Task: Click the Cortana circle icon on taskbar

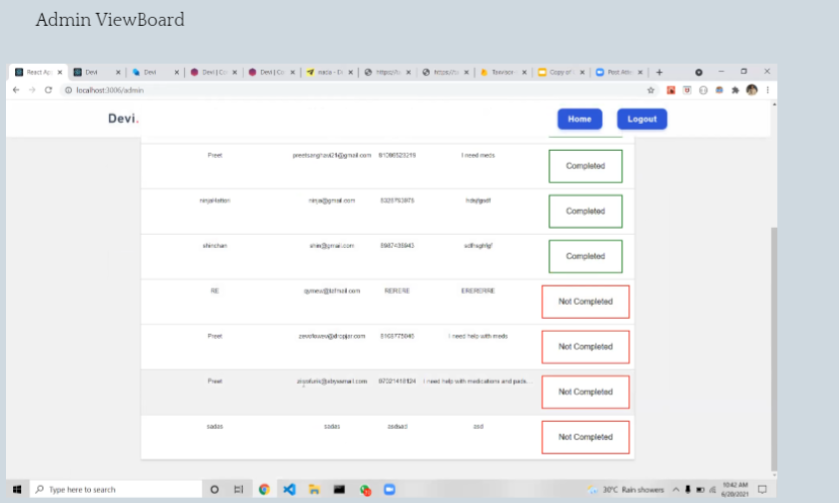Action: 214,489
